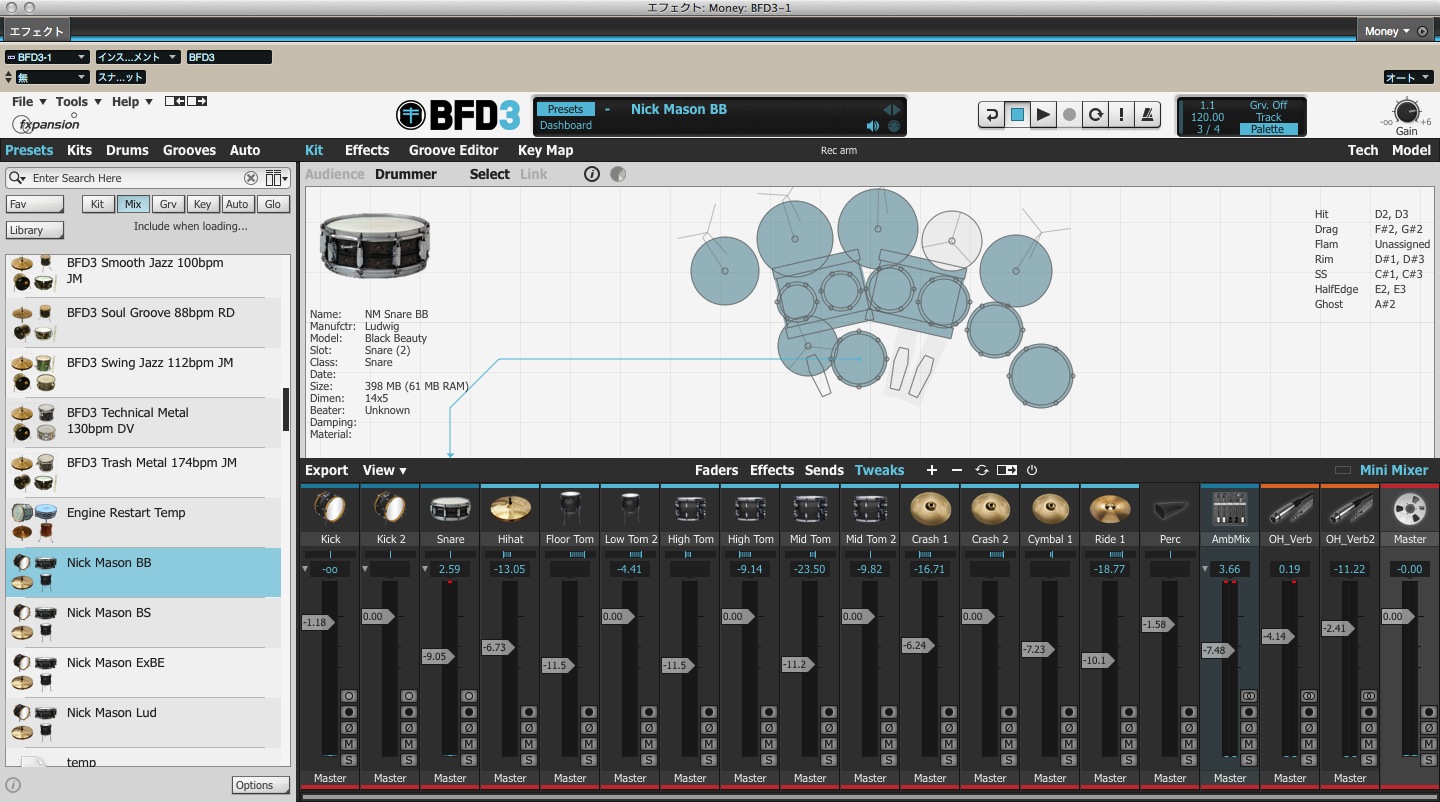1440x802 pixels.
Task: Toggle the loop transport button
Action: pos(1096,115)
